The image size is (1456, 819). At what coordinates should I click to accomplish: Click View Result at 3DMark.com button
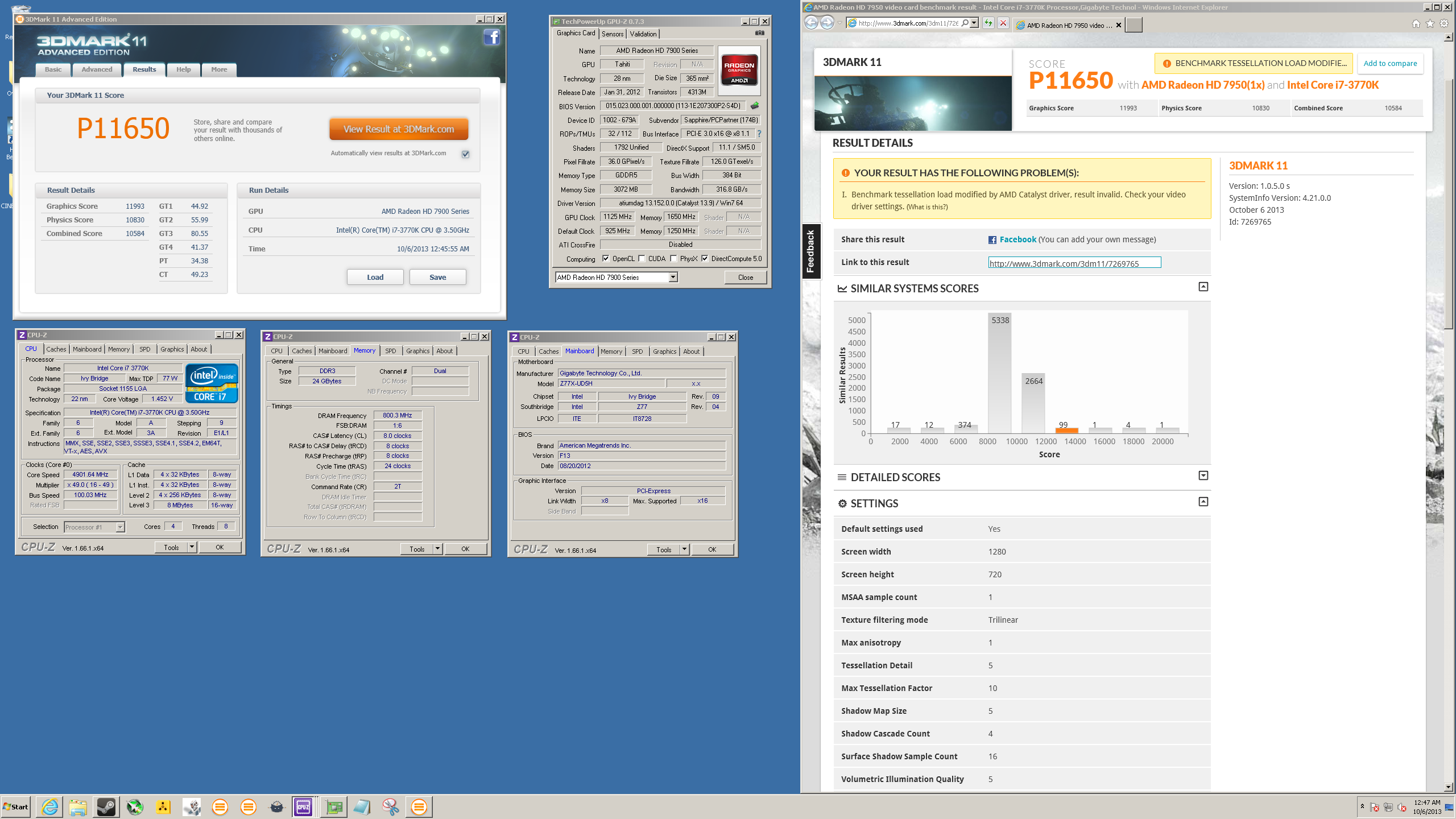pyautogui.click(x=399, y=129)
